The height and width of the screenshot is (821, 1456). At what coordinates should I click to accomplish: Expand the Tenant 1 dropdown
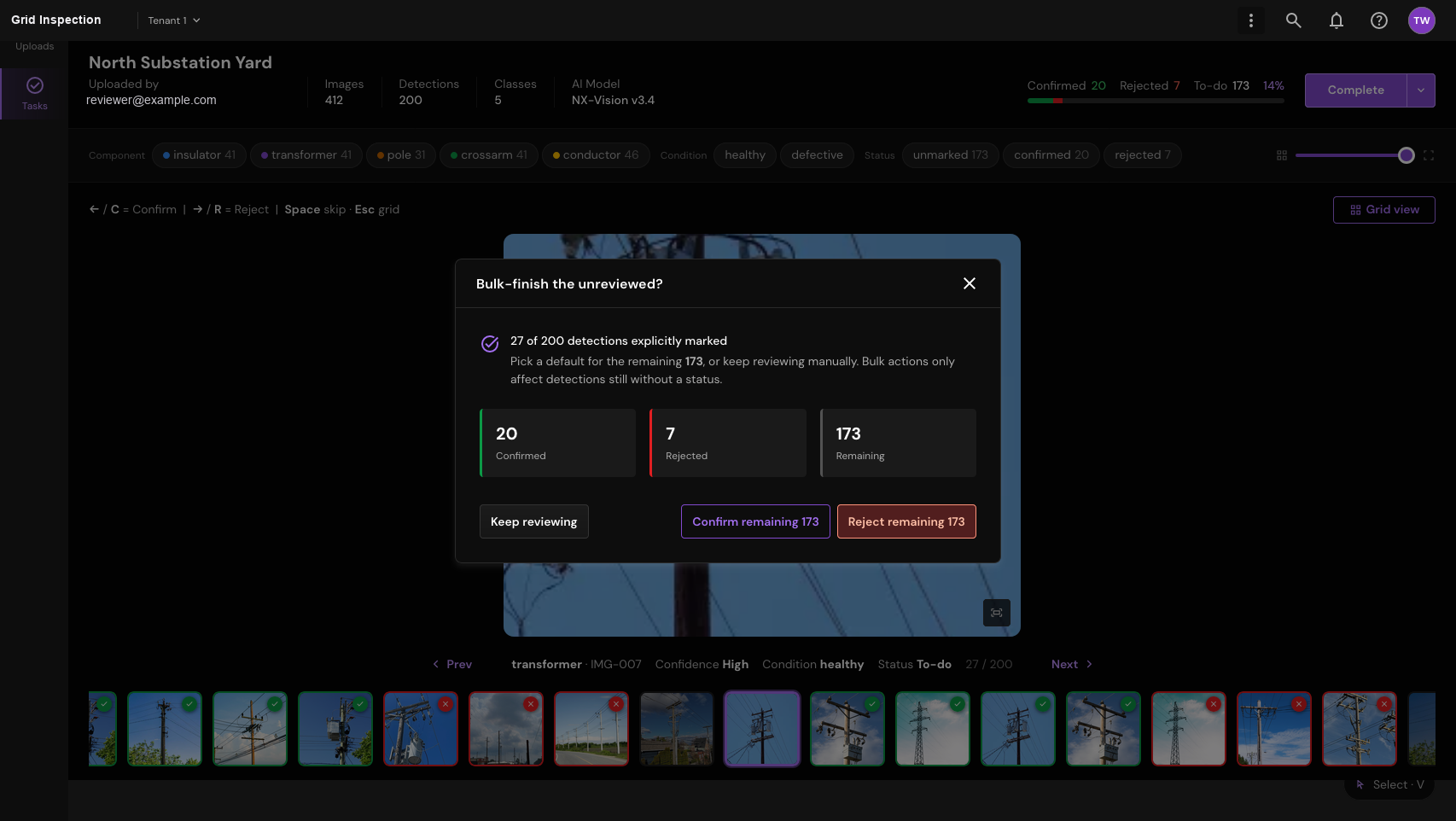174,20
